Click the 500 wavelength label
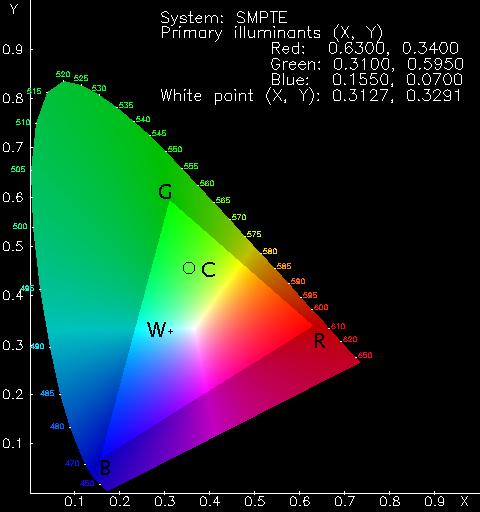Screen dimensions: 480x512 (20, 226)
